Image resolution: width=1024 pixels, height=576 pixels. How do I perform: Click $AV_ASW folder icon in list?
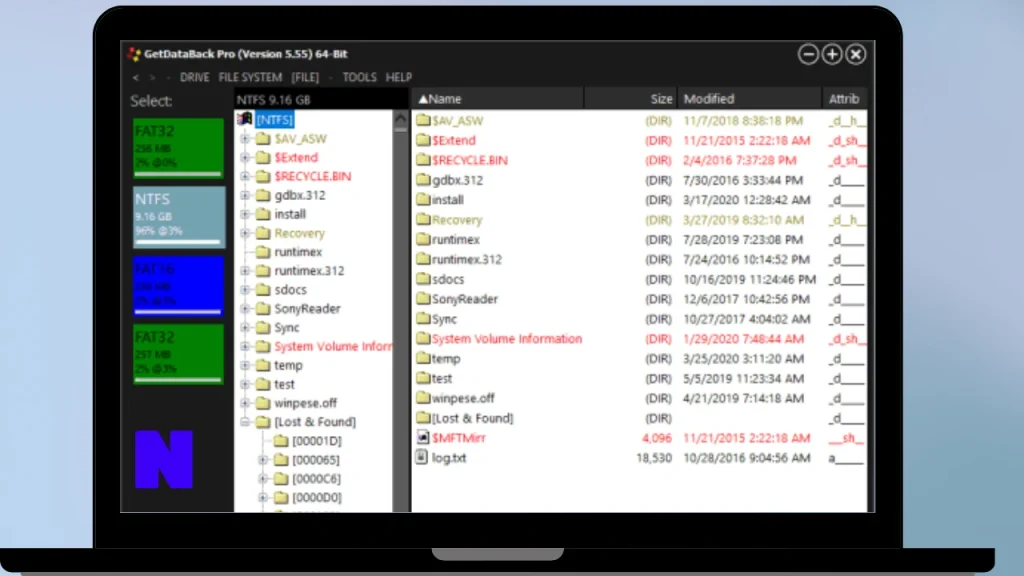pos(423,120)
